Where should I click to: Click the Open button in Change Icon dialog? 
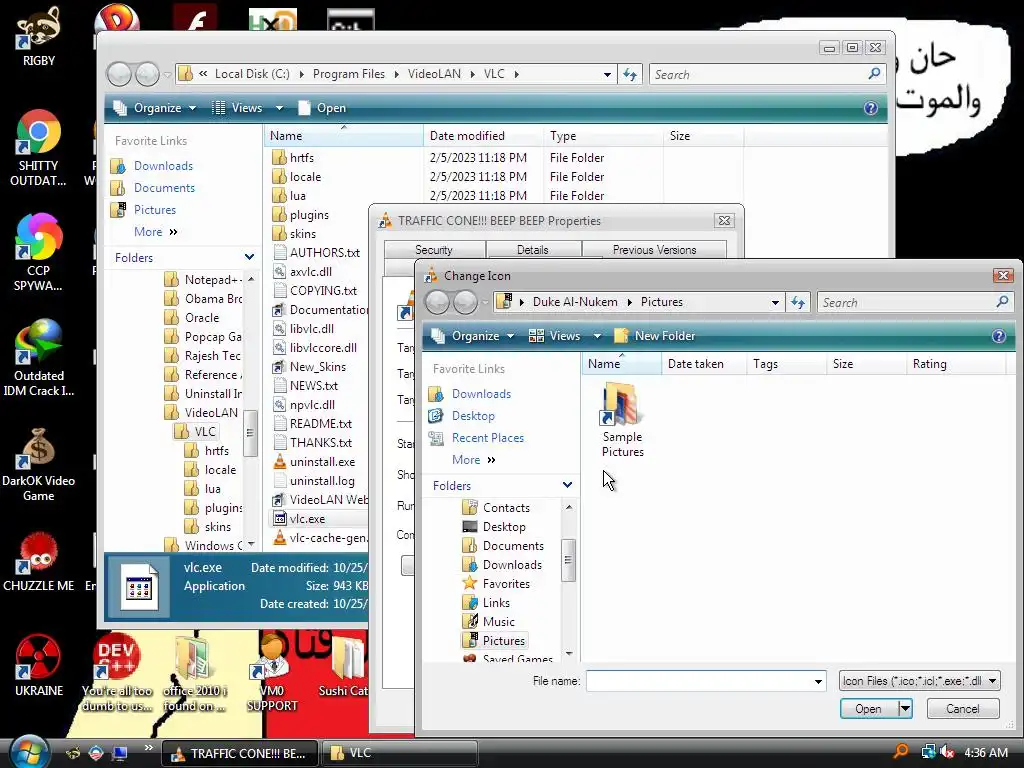coord(869,709)
